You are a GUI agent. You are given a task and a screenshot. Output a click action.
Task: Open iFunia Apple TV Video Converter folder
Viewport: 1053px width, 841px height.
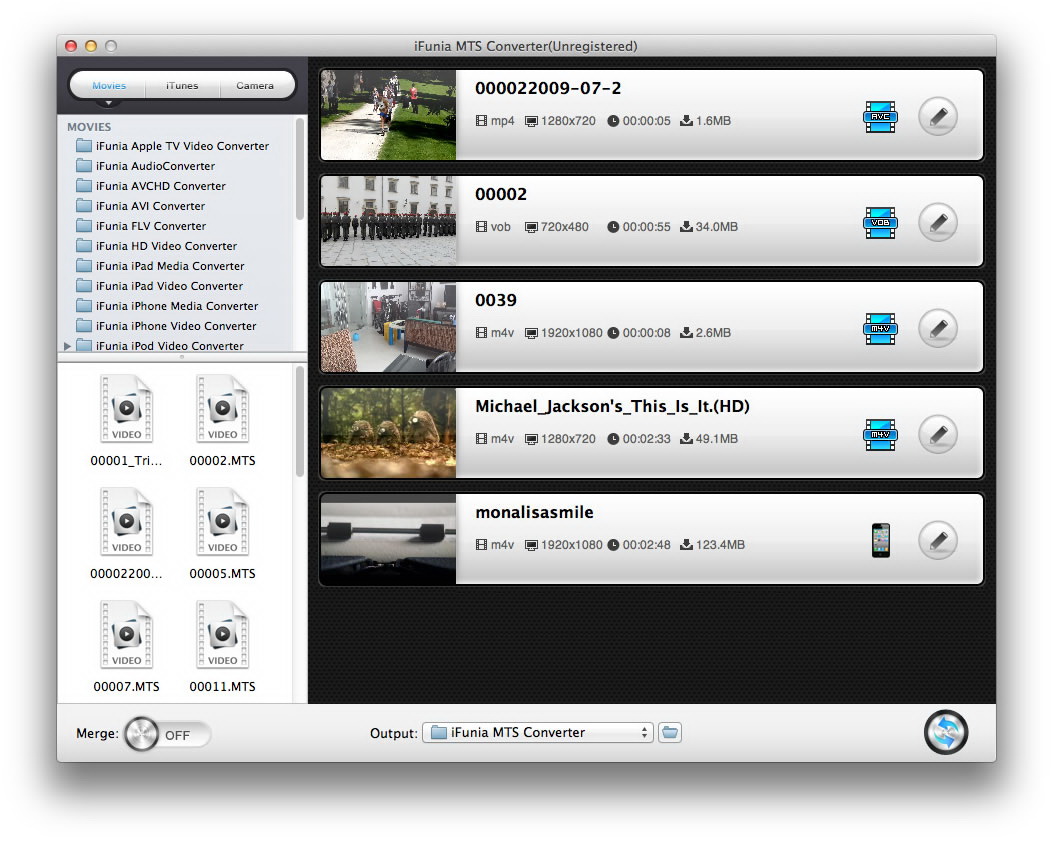pos(173,146)
